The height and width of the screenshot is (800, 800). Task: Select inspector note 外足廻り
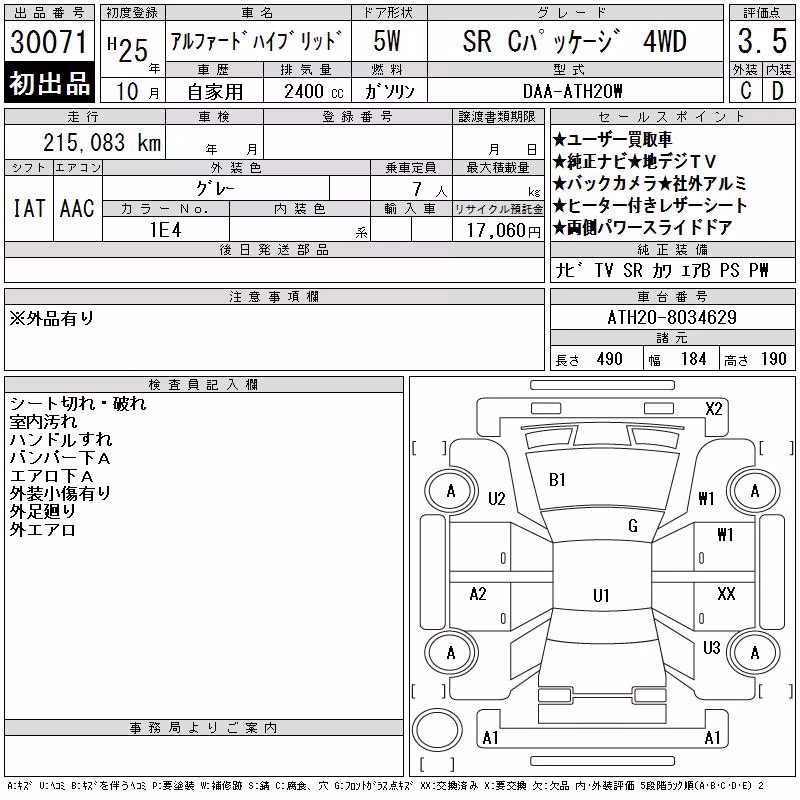pyautogui.click(x=43, y=512)
